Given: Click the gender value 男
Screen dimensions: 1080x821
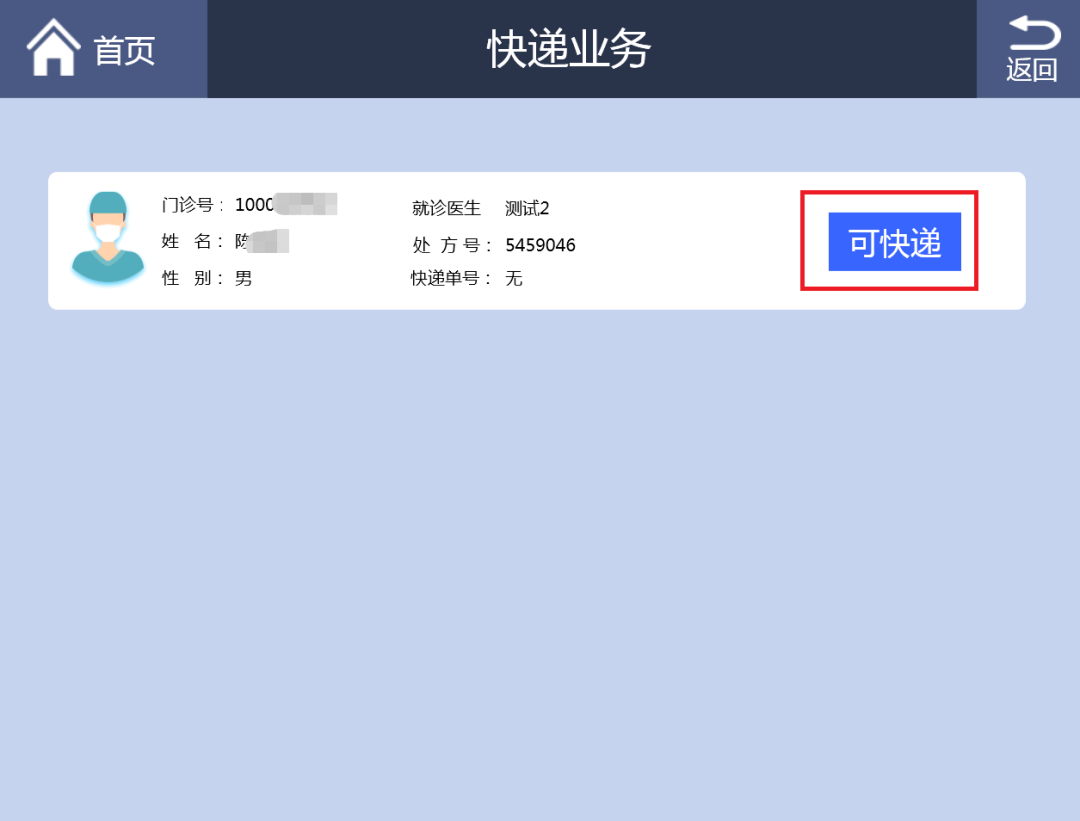Looking at the screenshot, I should (x=244, y=278).
